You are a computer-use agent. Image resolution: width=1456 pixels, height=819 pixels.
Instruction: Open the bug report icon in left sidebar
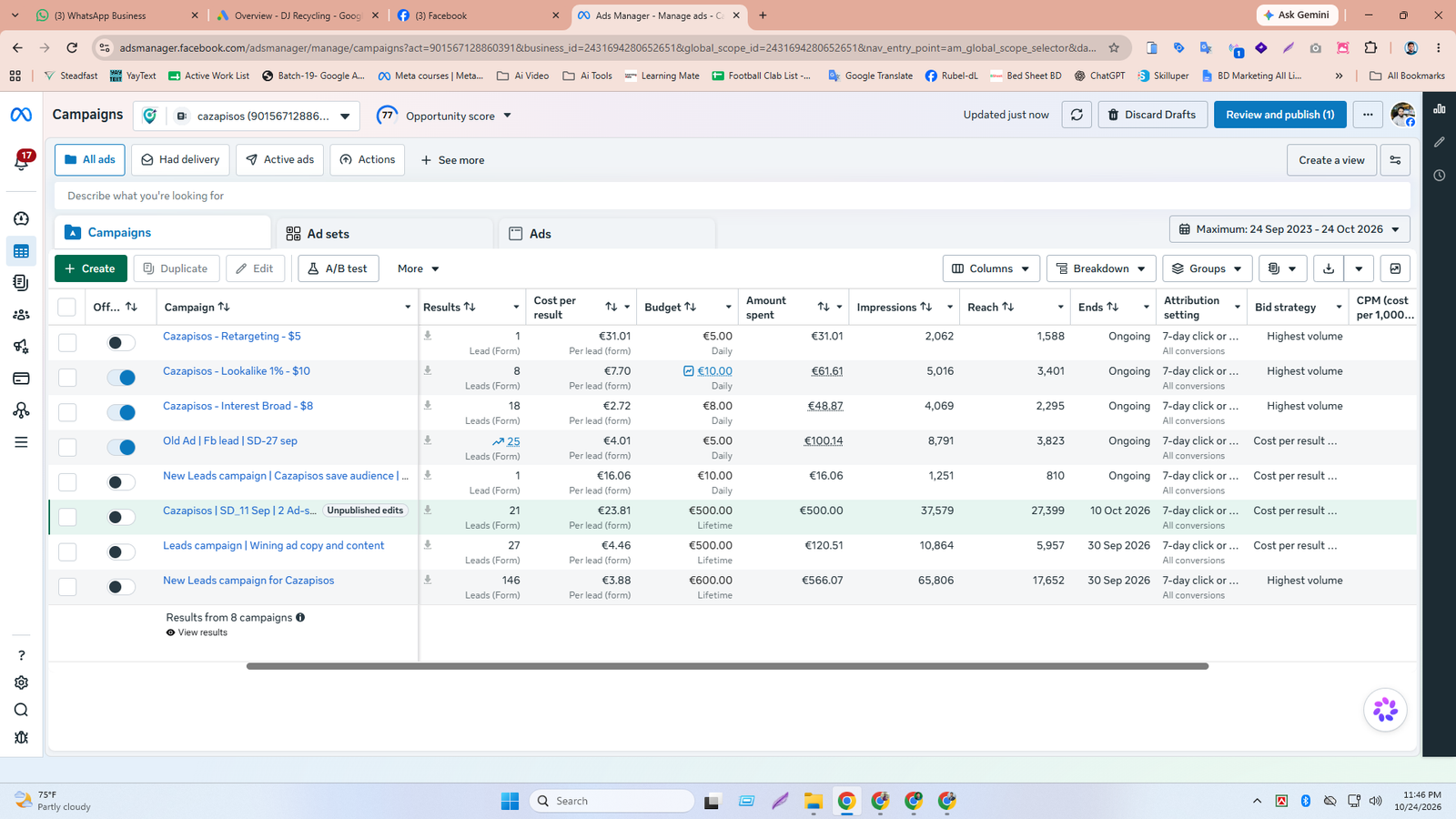coord(21,737)
